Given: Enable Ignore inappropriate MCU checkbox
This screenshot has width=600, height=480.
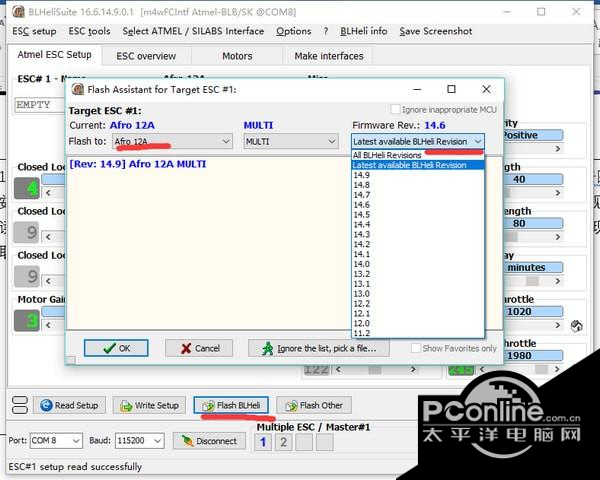Looking at the screenshot, I should point(395,109).
